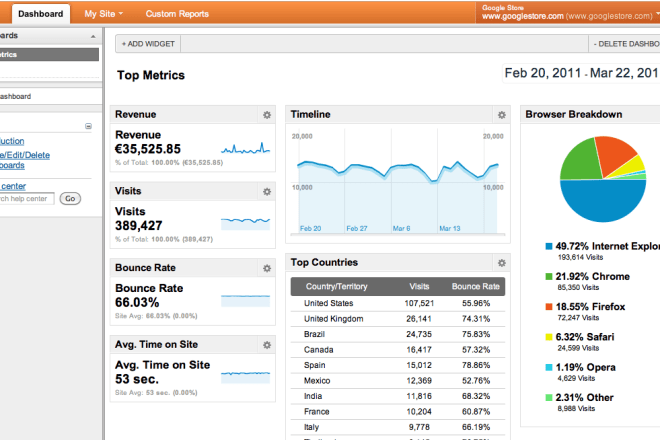The image size is (660, 440).
Task: Click the light green Other legend swatch
Action: [549, 398]
